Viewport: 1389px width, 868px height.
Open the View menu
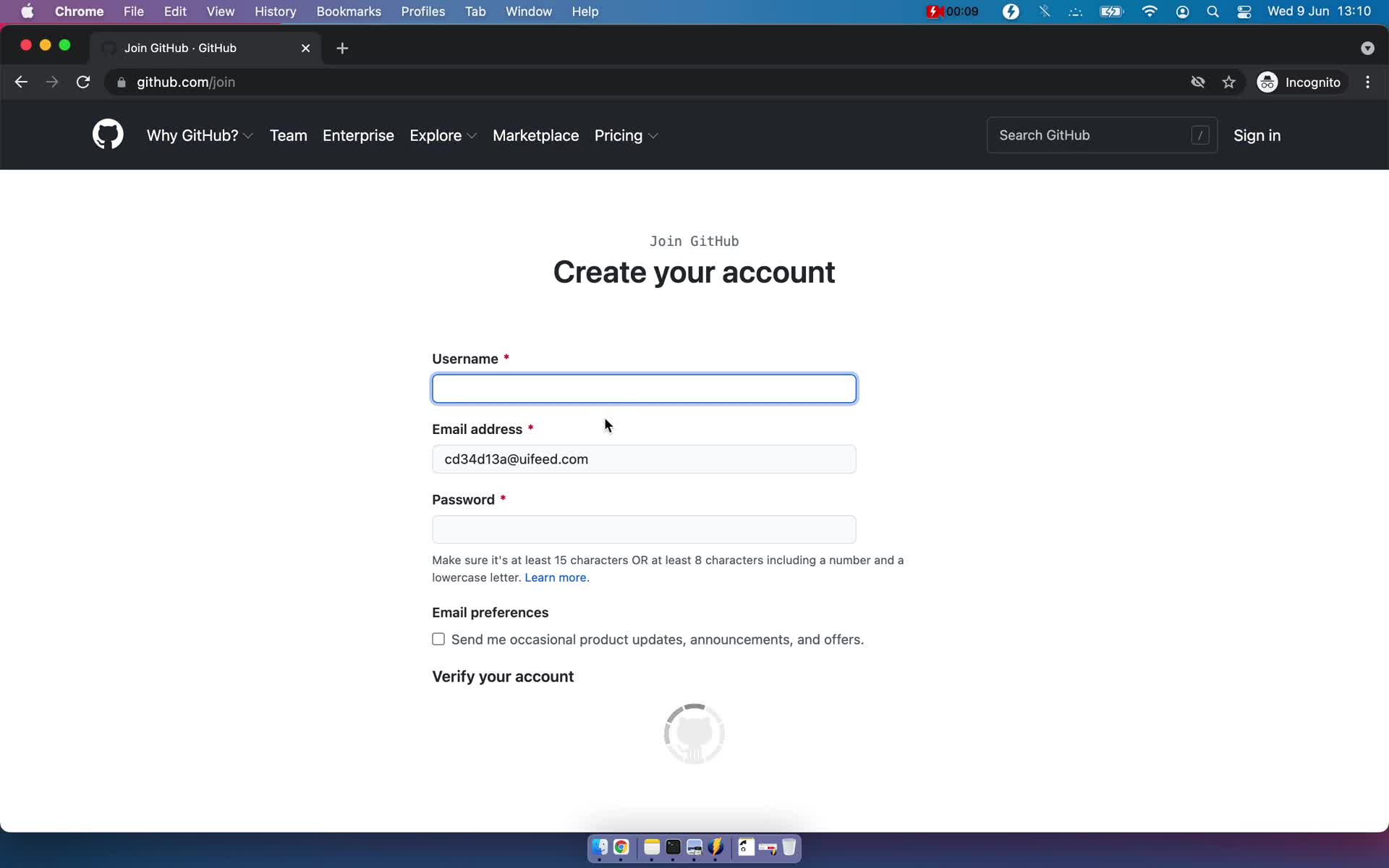tap(221, 12)
